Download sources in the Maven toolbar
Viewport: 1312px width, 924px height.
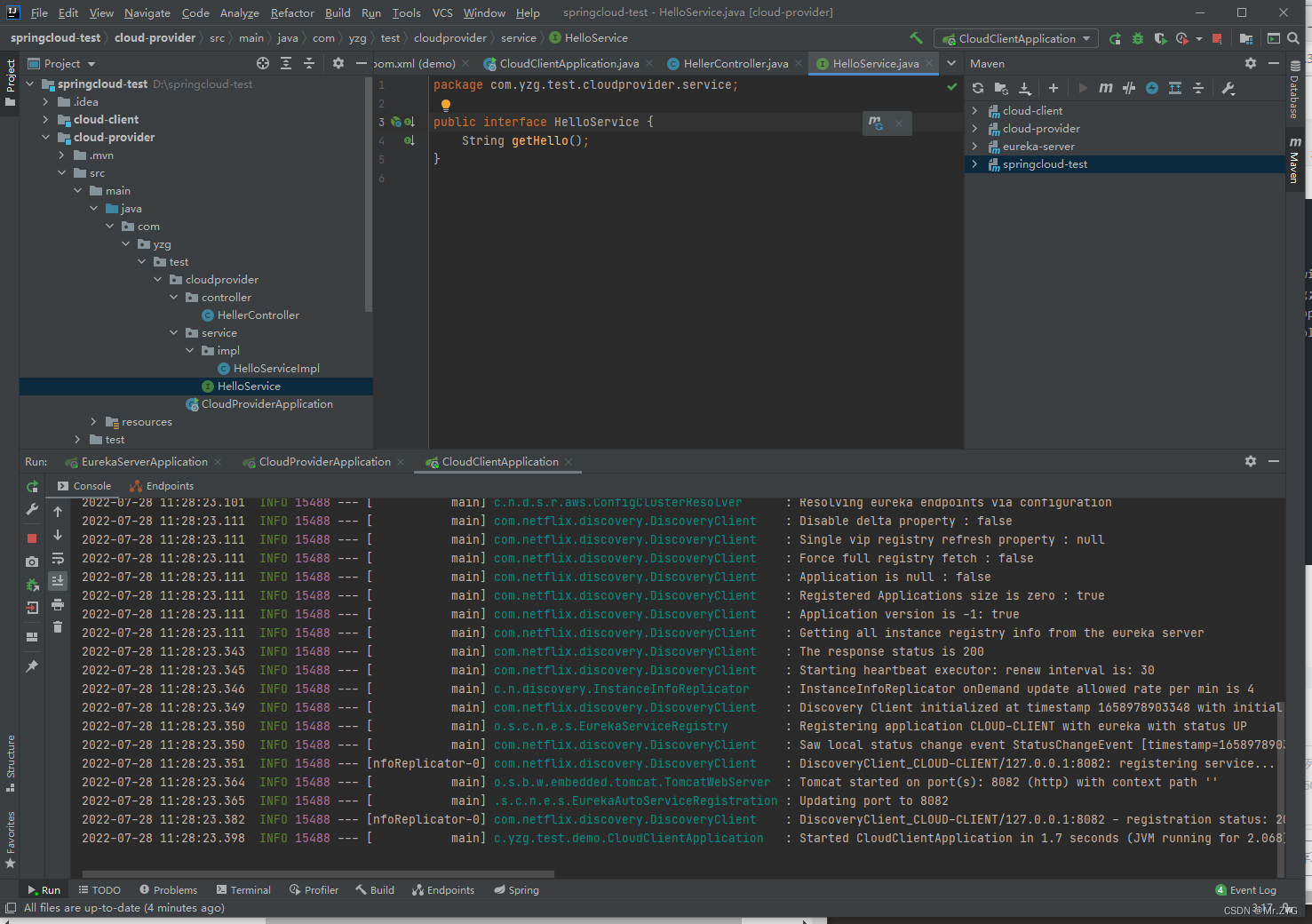point(1024,88)
